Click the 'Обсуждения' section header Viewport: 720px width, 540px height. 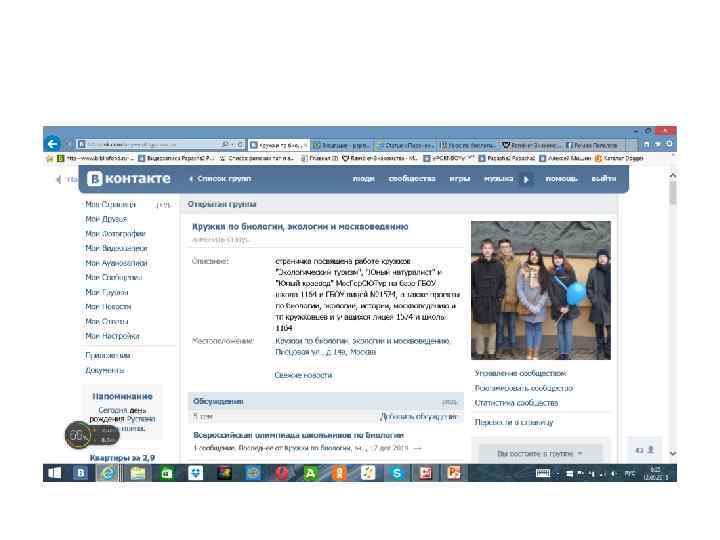point(218,402)
